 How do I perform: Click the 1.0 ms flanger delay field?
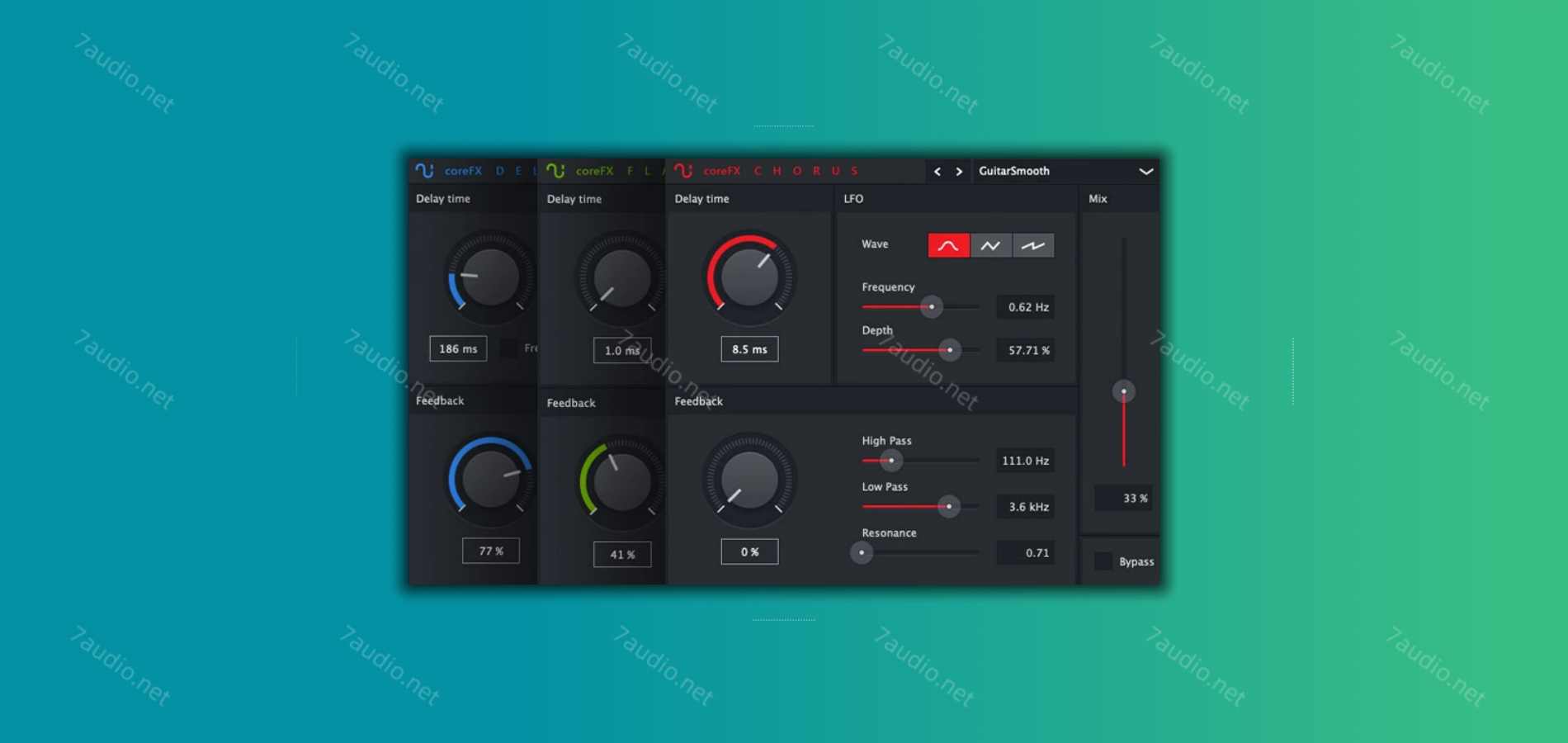click(x=622, y=350)
